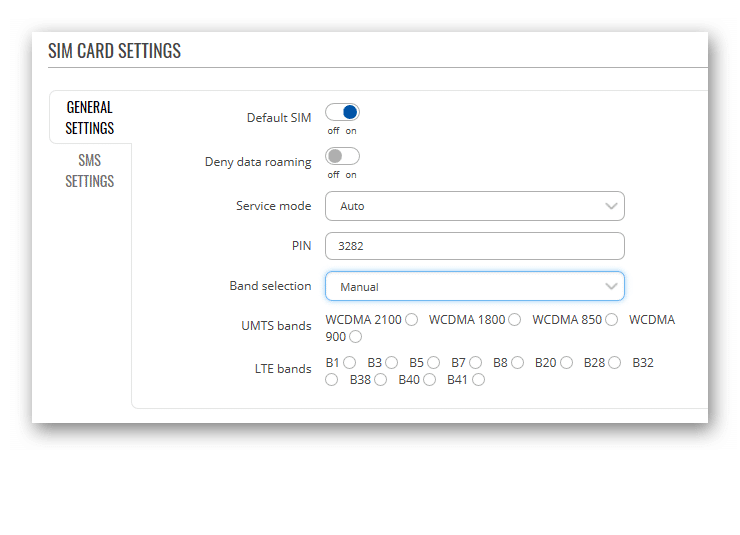Screen dimensions: 740x535
Task: Select the B20 LTE band
Action: coord(566,363)
